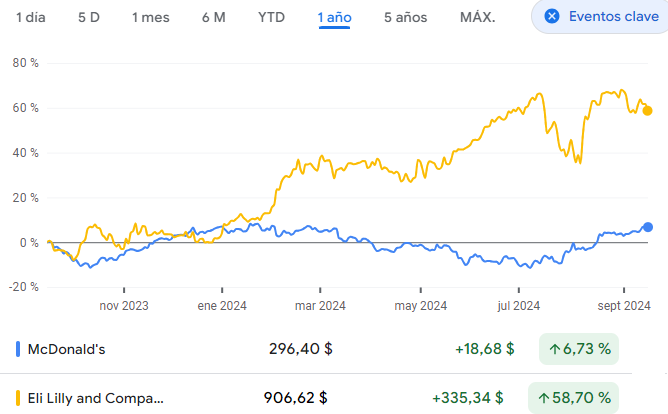The image size is (668, 414).
Task: Show the 5 años range
Action: pyautogui.click(x=405, y=17)
